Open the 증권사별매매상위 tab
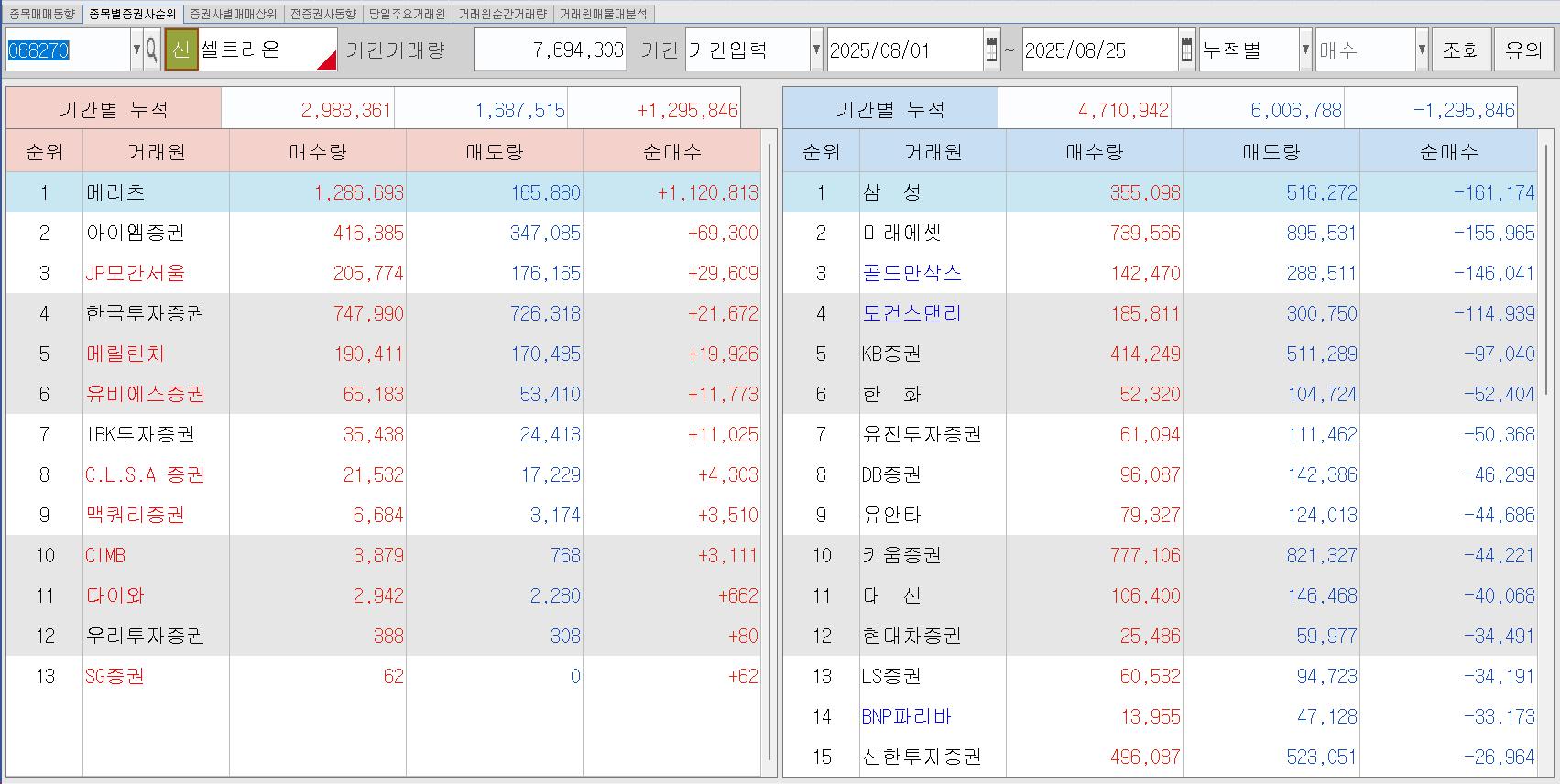The height and width of the screenshot is (784, 1560). pos(233,14)
